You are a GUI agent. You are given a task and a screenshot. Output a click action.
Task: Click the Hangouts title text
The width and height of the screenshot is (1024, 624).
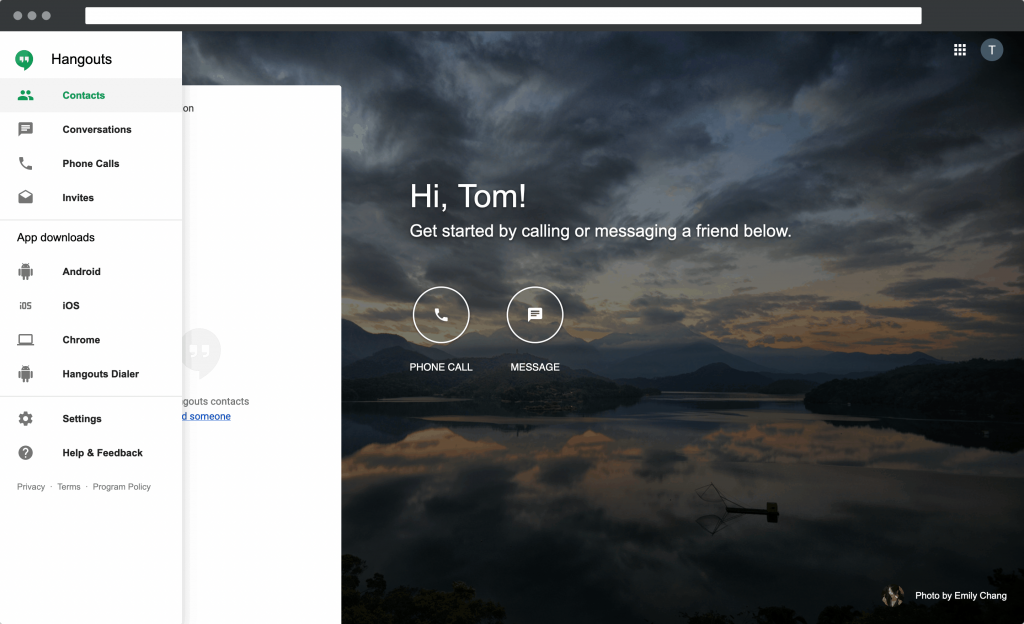[x=82, y=59]
